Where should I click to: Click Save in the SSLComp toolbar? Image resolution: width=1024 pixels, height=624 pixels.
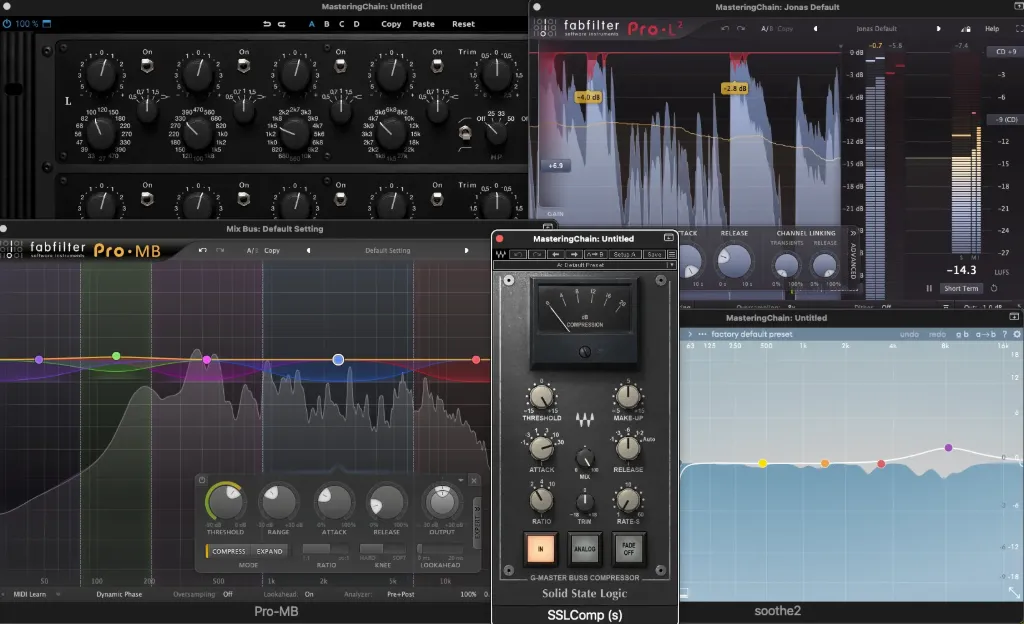tap(654, 255)
